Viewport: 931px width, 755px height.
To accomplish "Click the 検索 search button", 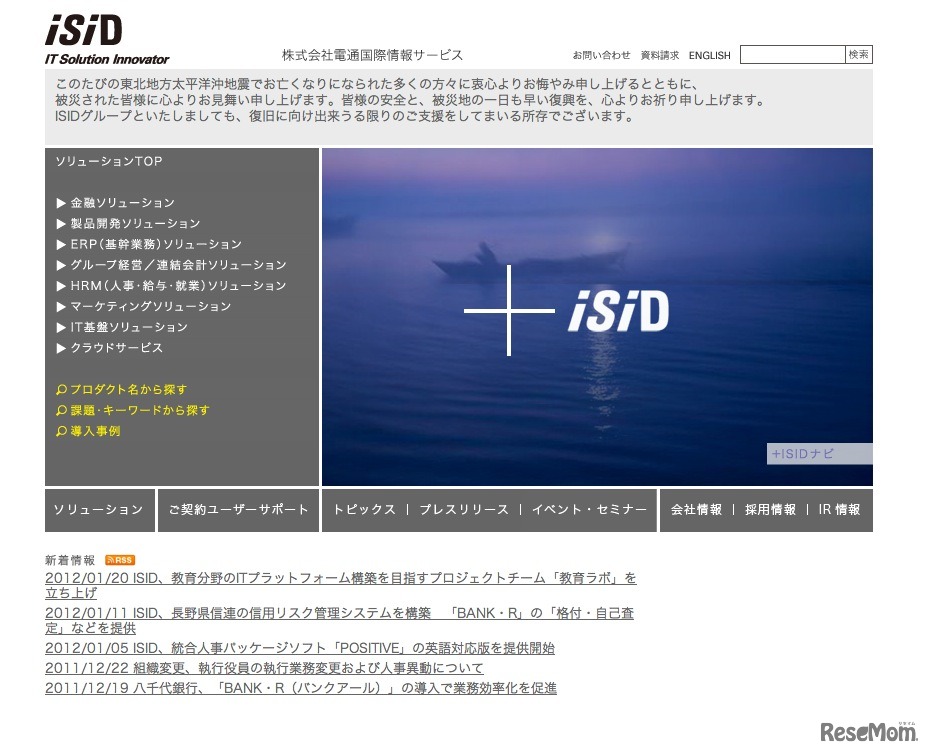I will (x=859, y=55).
